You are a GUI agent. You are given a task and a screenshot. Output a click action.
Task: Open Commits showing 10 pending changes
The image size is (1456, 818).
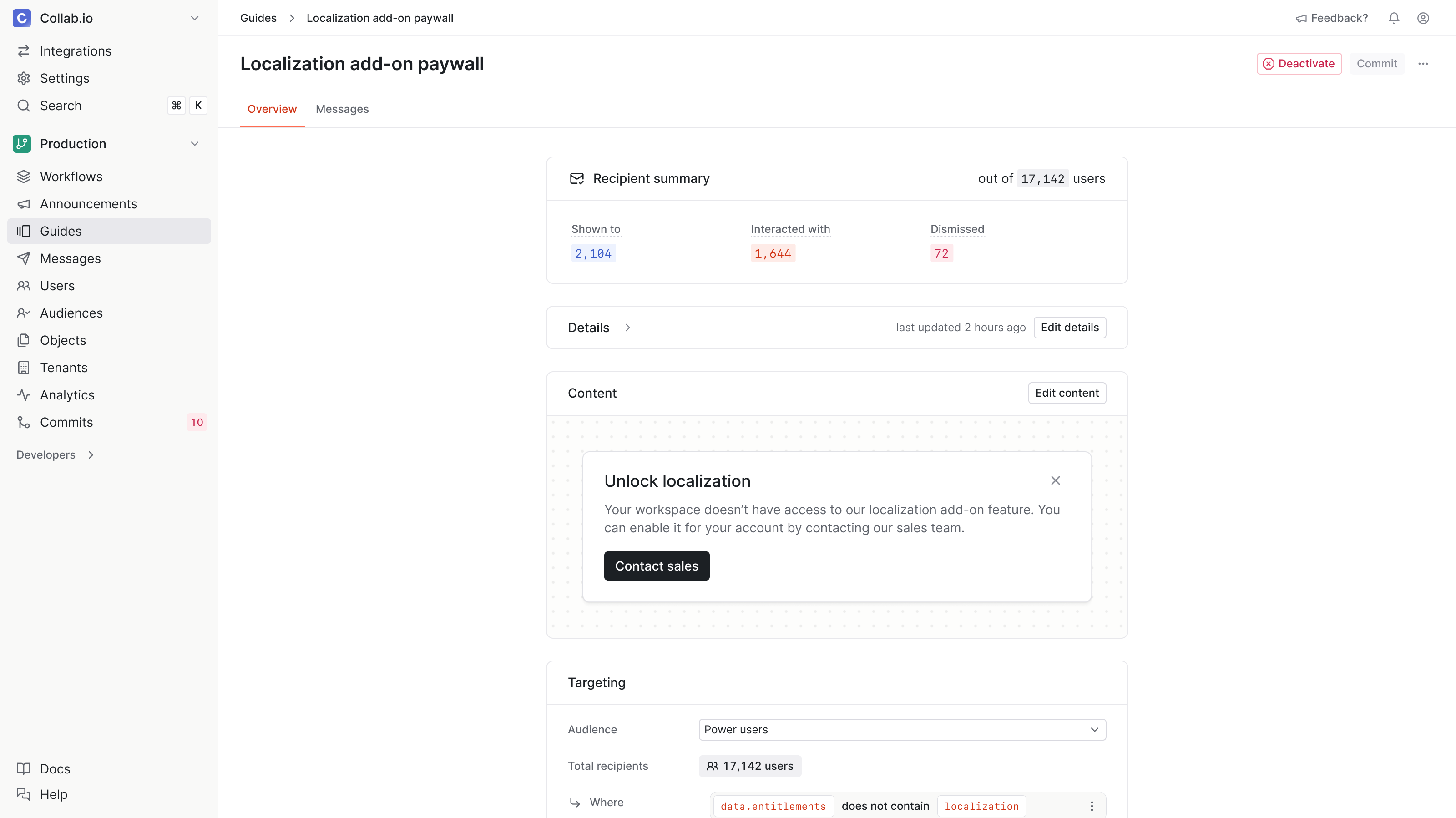coord(67,422)
